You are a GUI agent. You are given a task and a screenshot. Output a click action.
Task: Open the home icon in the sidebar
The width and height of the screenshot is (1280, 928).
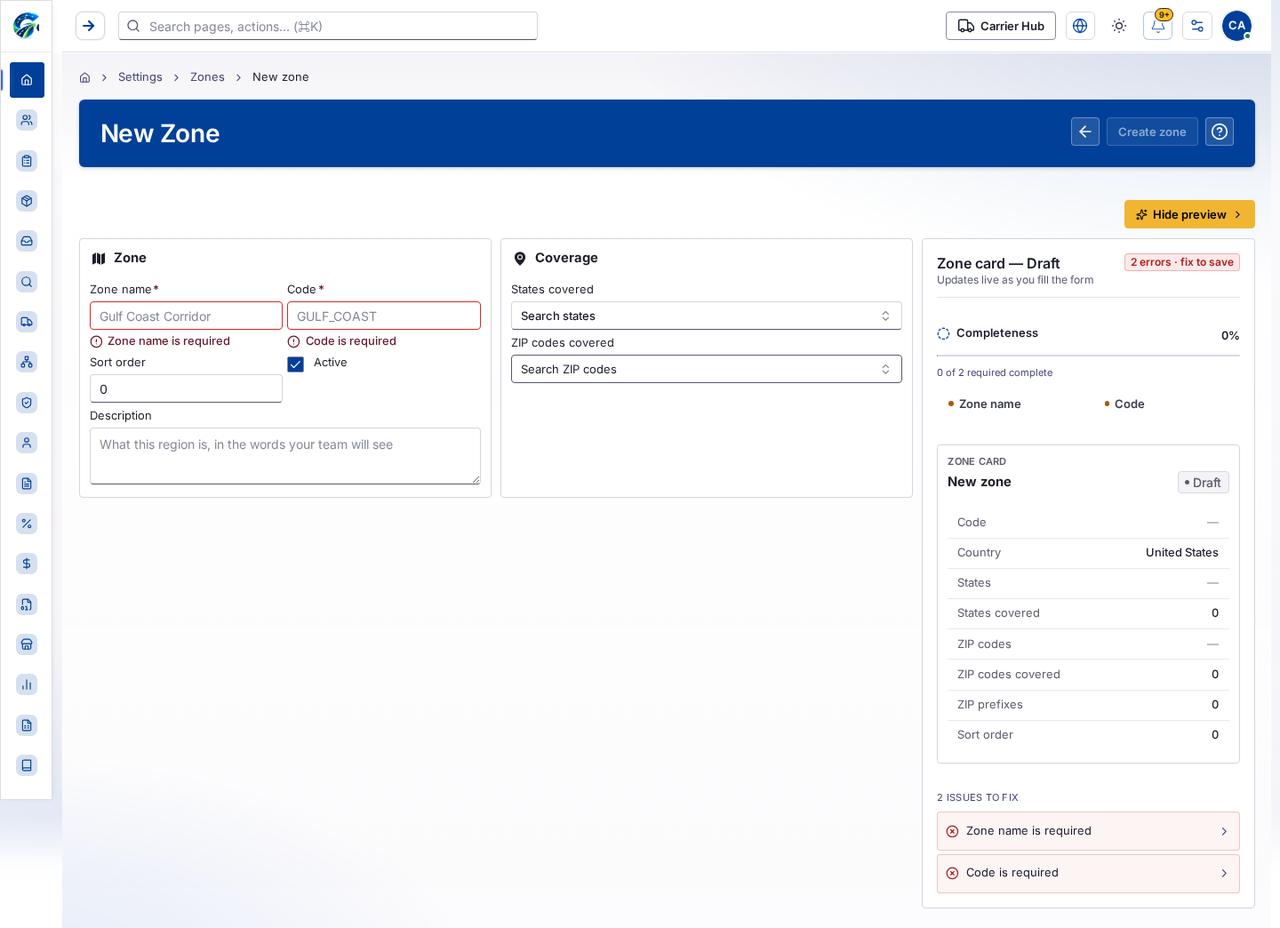(27, 80)
